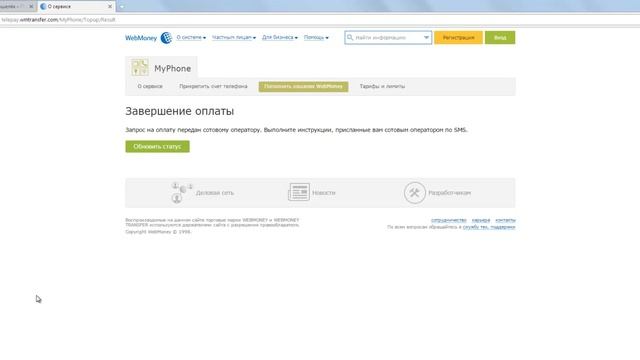This screenshot has height=360, width=640.
Task: Open the Деловая сеть link
Action: 215,193
